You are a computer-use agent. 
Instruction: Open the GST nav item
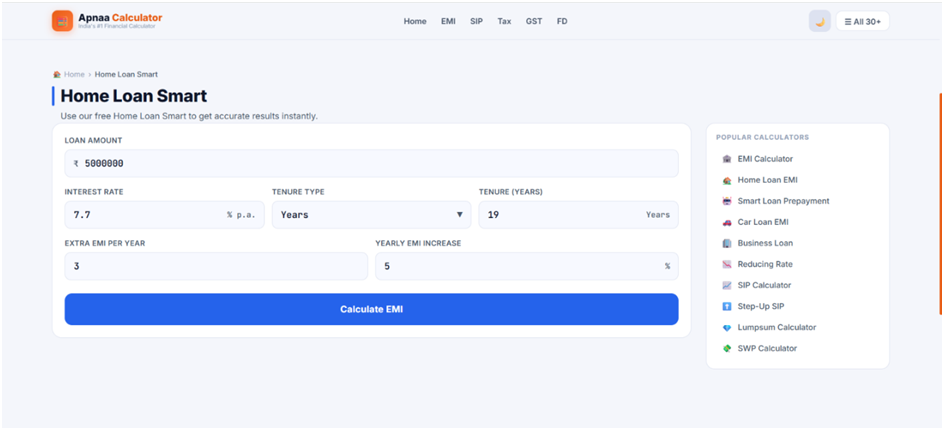(x=533, y=21)
